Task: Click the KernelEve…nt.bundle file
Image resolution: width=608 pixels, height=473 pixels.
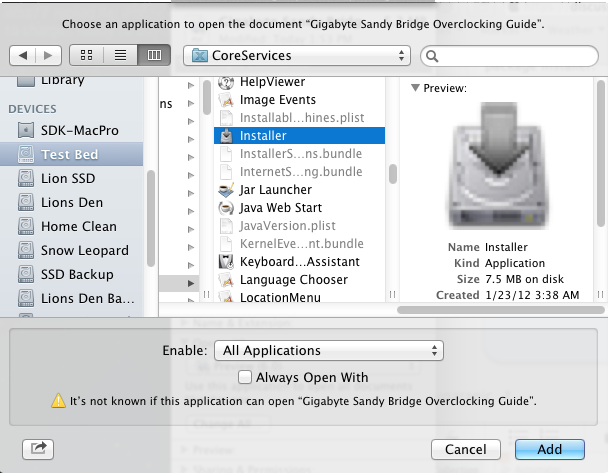Action: [299, 243]
